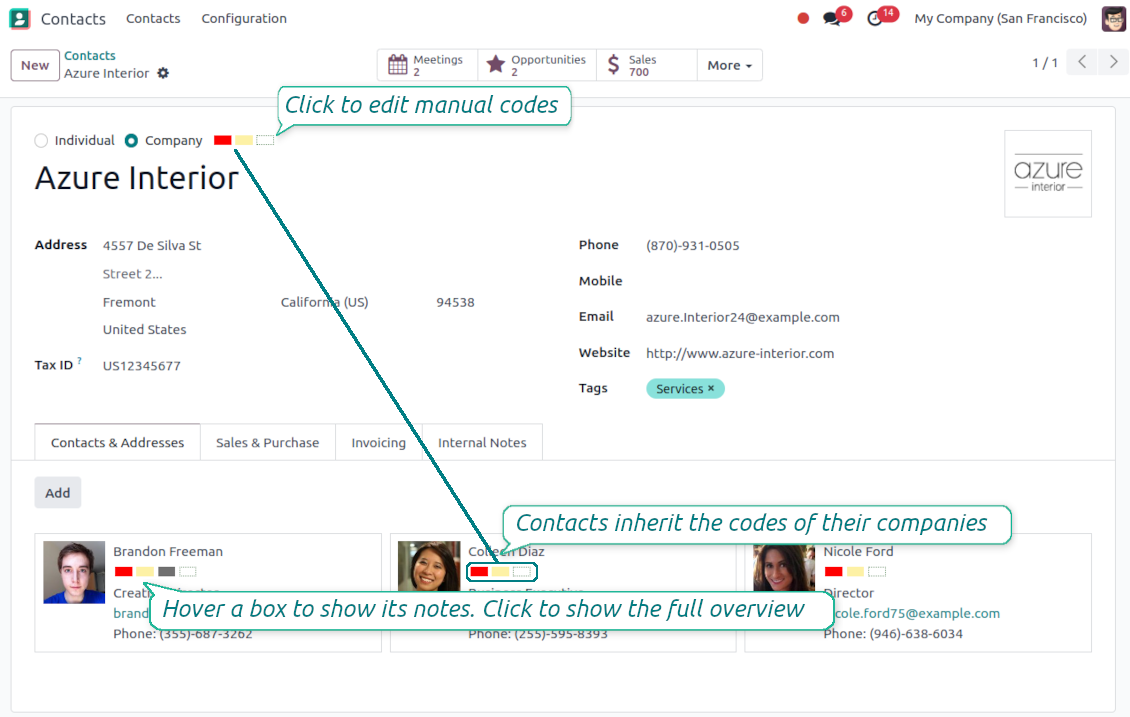Click the Sales dollar icon
Screen dimensions: 1130x717
click(x=613, y=65)
